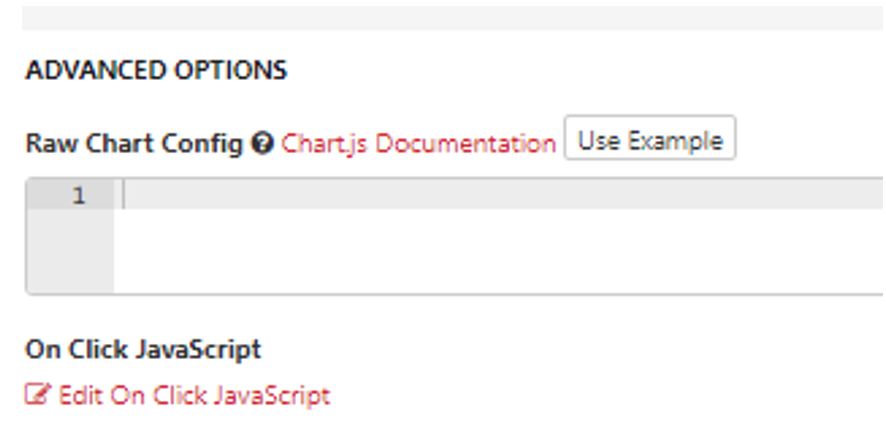886x430 pixels.
Task: Click the help question mark icon
Action: pos(263,144)
